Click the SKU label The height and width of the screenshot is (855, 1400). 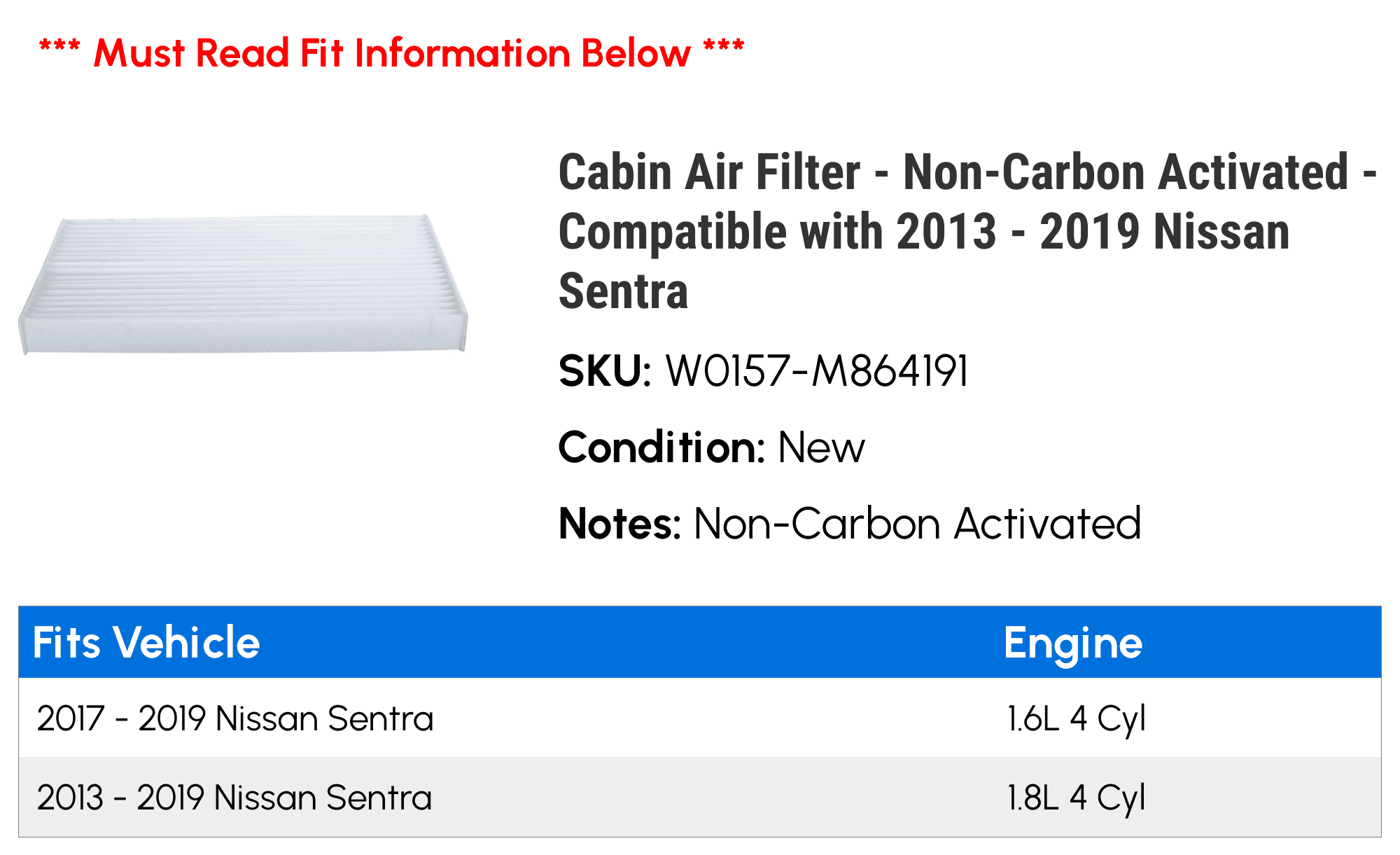[605, 371]
